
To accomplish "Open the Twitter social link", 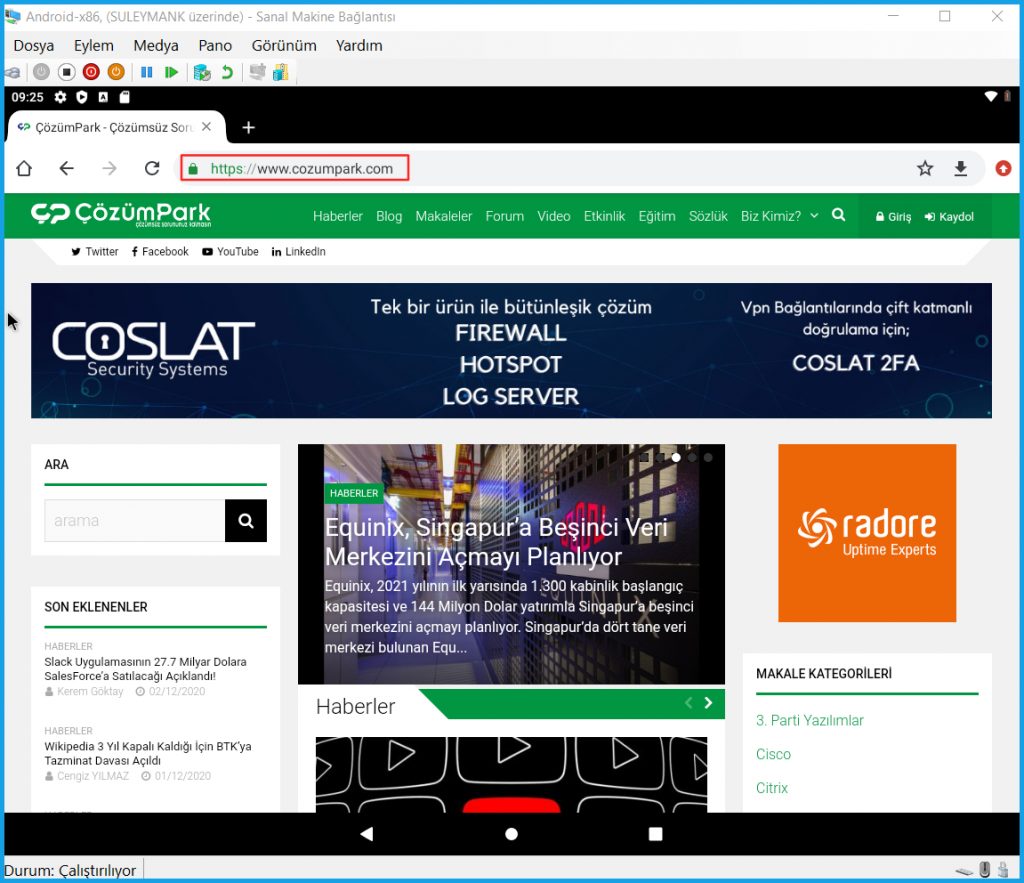I will [x=95, y=251].
